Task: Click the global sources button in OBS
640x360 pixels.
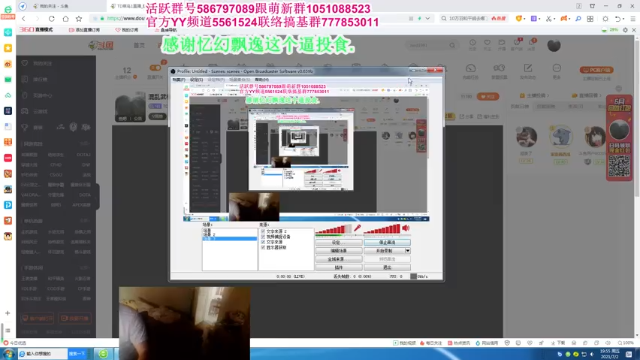Action: pos(338,259)
